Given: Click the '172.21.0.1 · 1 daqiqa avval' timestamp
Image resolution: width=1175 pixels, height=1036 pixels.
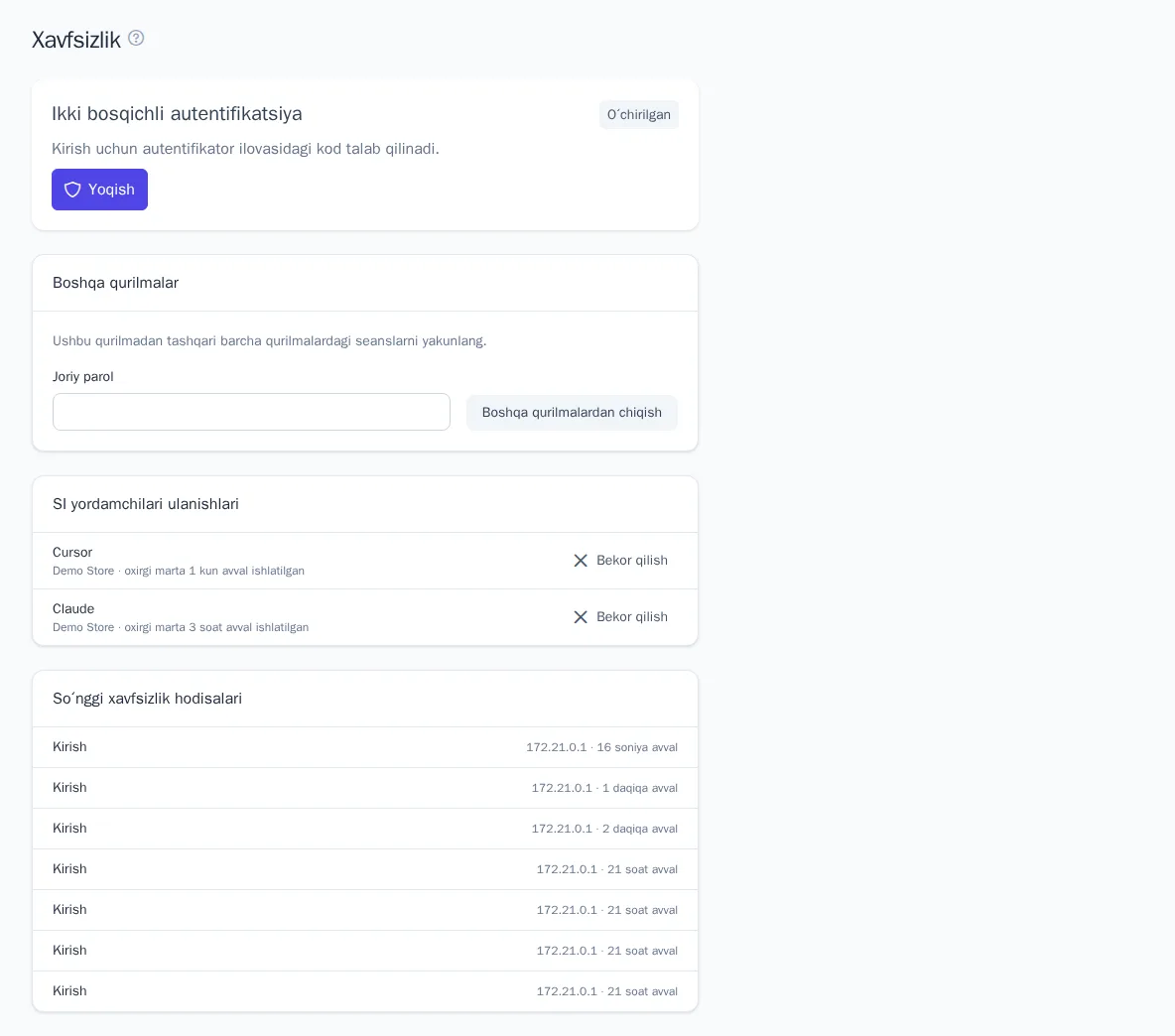Looking at the screenshot, I should (x=604, y=788).
